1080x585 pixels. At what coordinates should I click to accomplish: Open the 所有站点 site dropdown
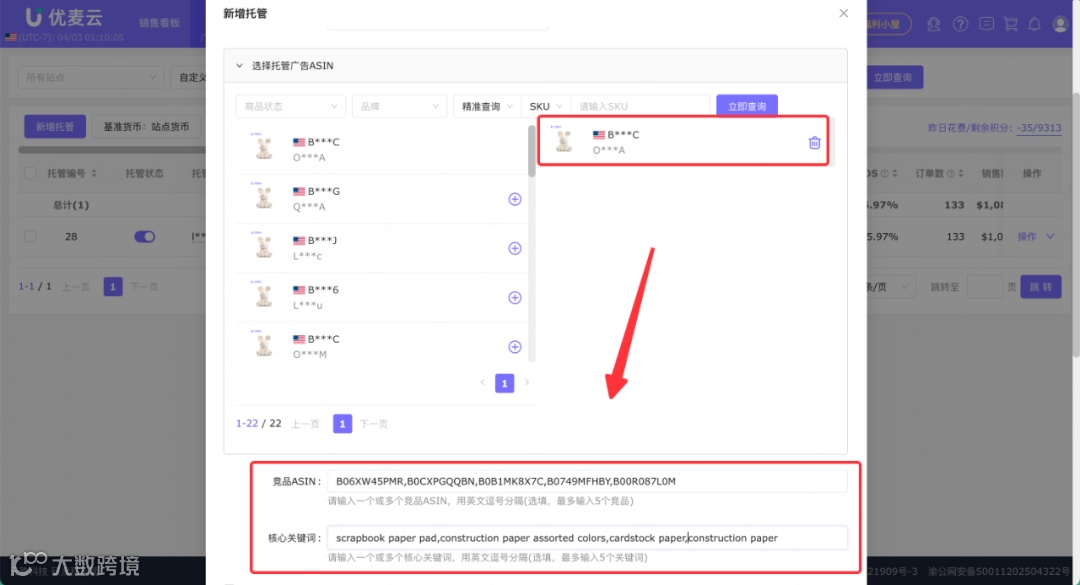tap(88, 76)
